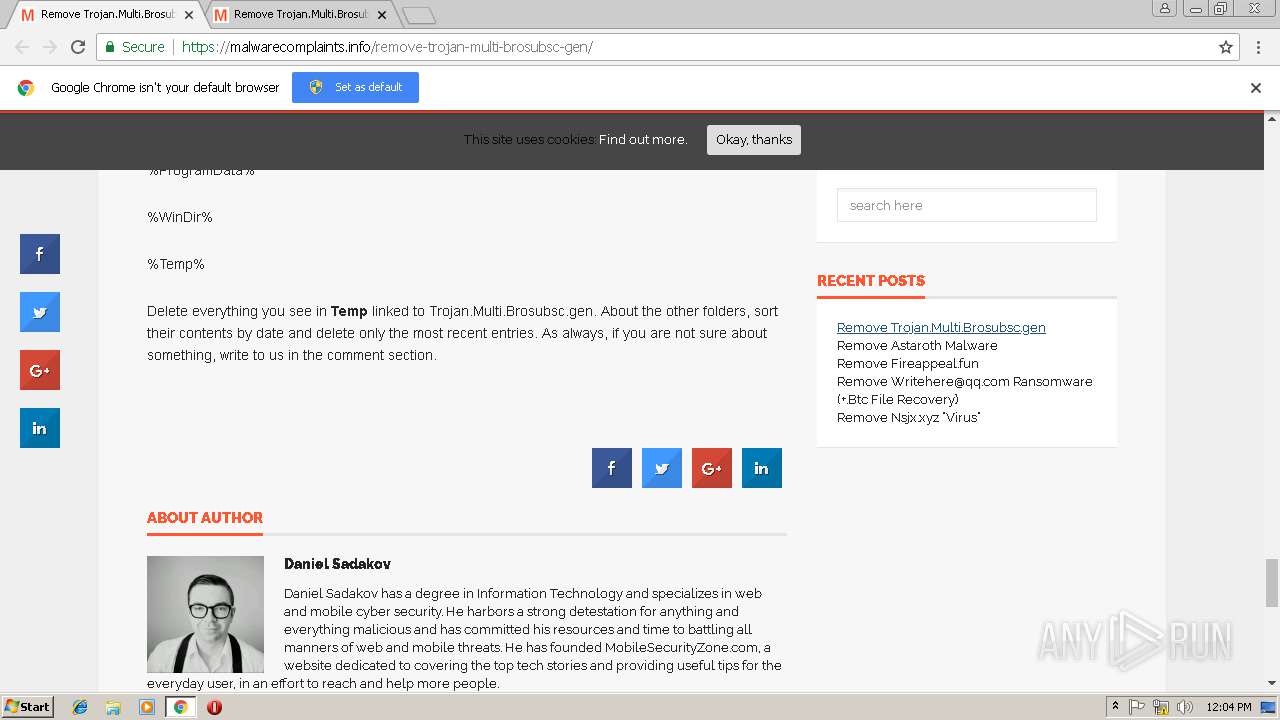Click the Action Center flag icon
The width and height of the screenshot is (1280, 720).
point(1137,707)
